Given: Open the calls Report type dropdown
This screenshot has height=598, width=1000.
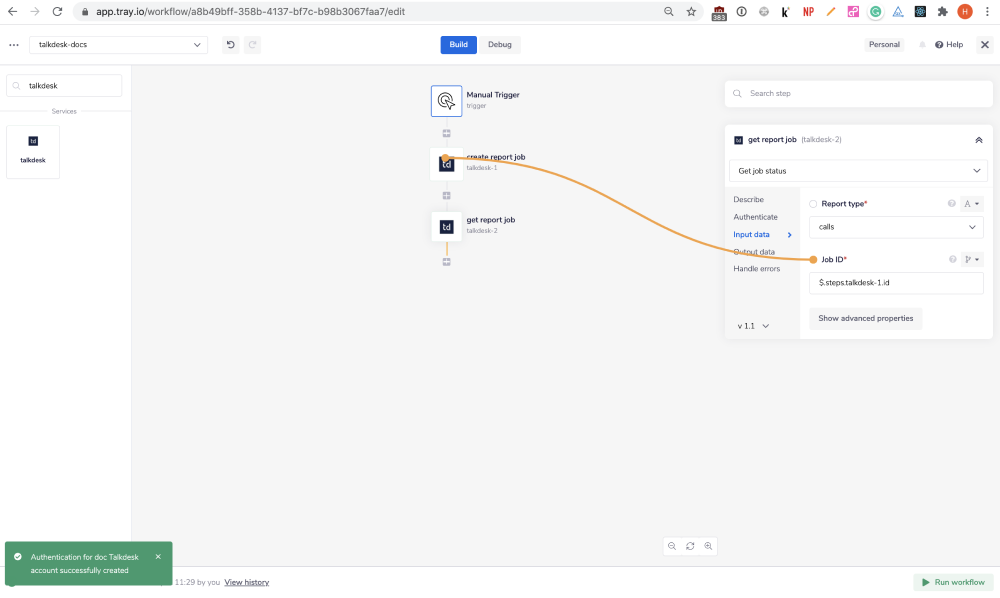Looking at the screenshot, I should pos(895,227).
